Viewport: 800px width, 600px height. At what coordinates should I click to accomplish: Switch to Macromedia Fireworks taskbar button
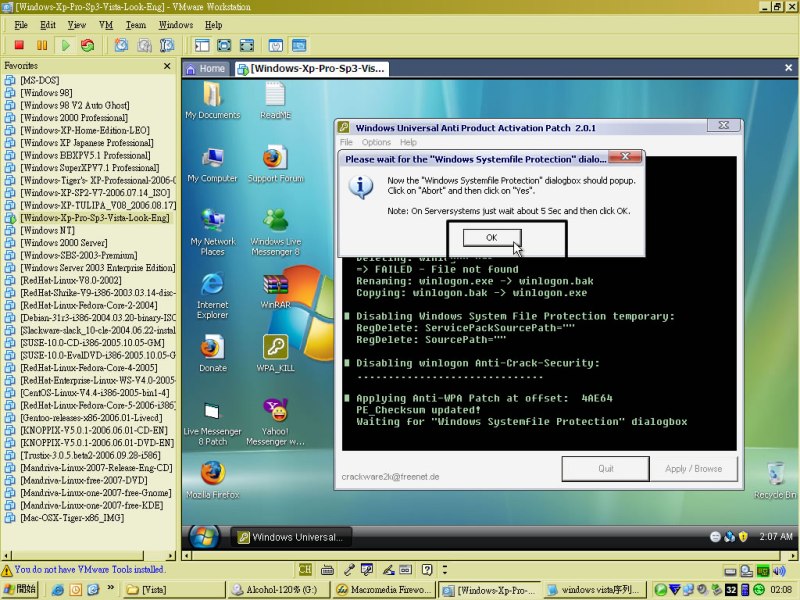384,589
